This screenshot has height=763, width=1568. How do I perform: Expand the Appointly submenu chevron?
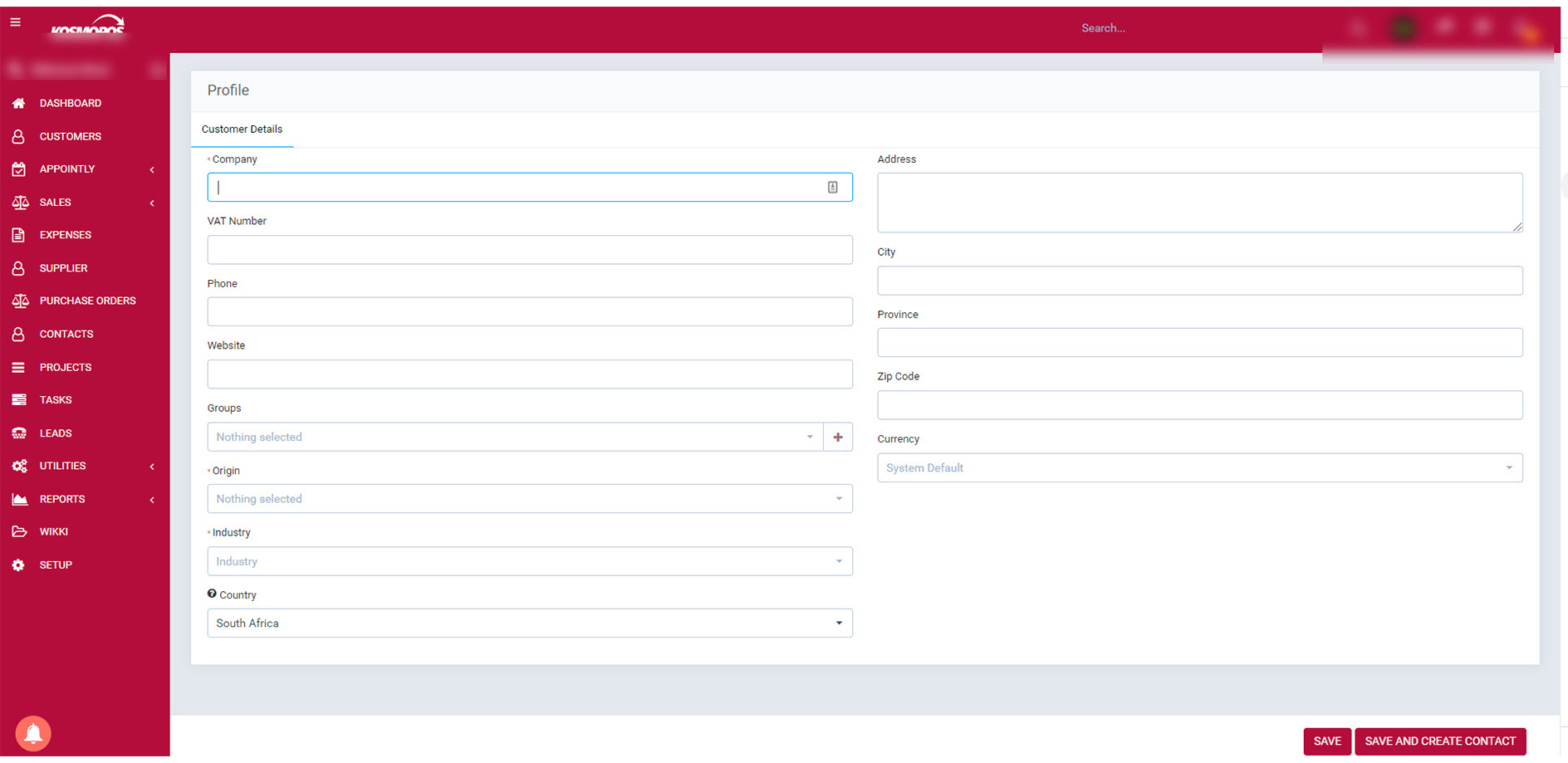pos(152,169)
